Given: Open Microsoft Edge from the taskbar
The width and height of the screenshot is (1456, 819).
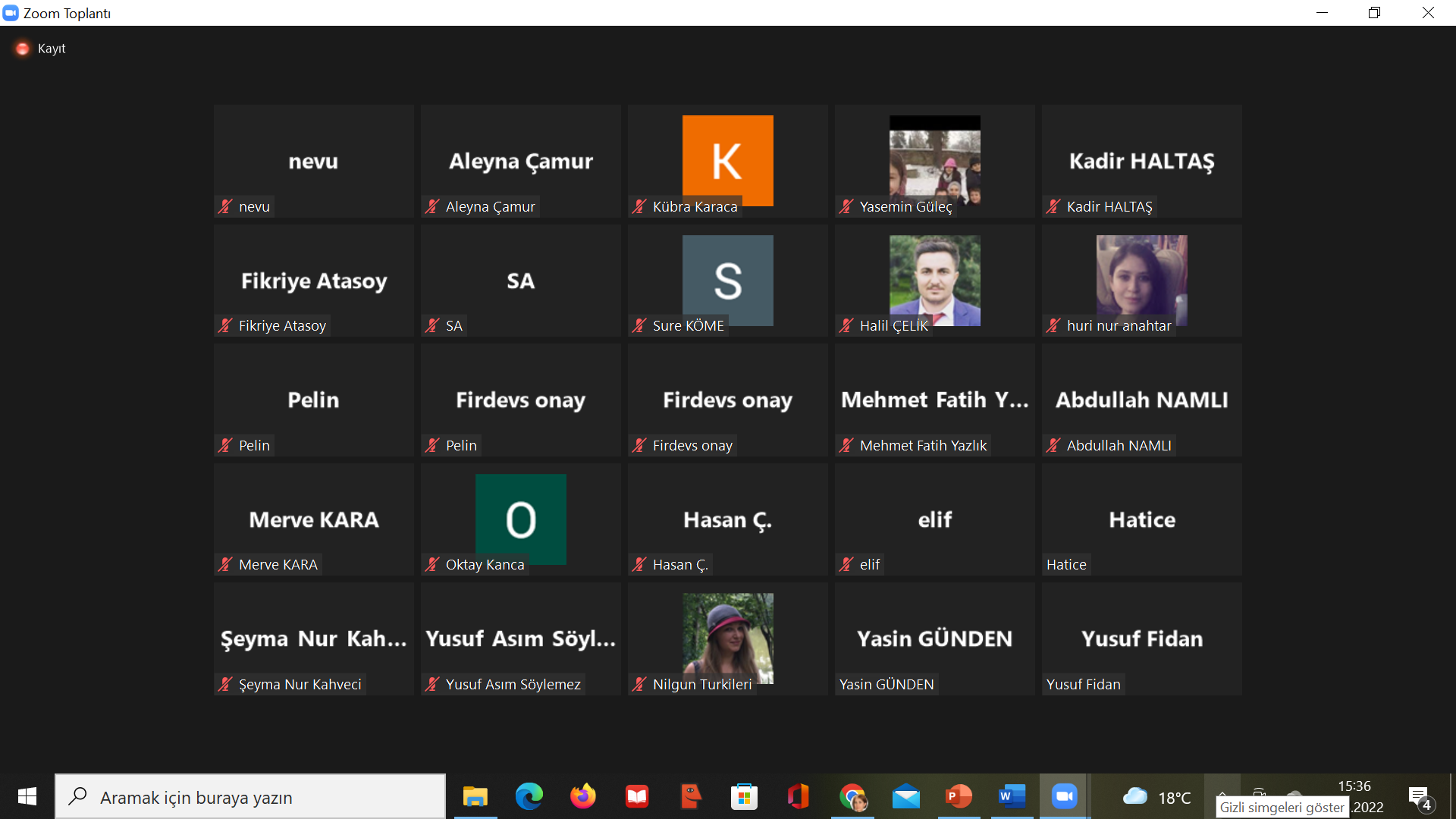Looking at the screenshot, I should [x=529, y=796].
